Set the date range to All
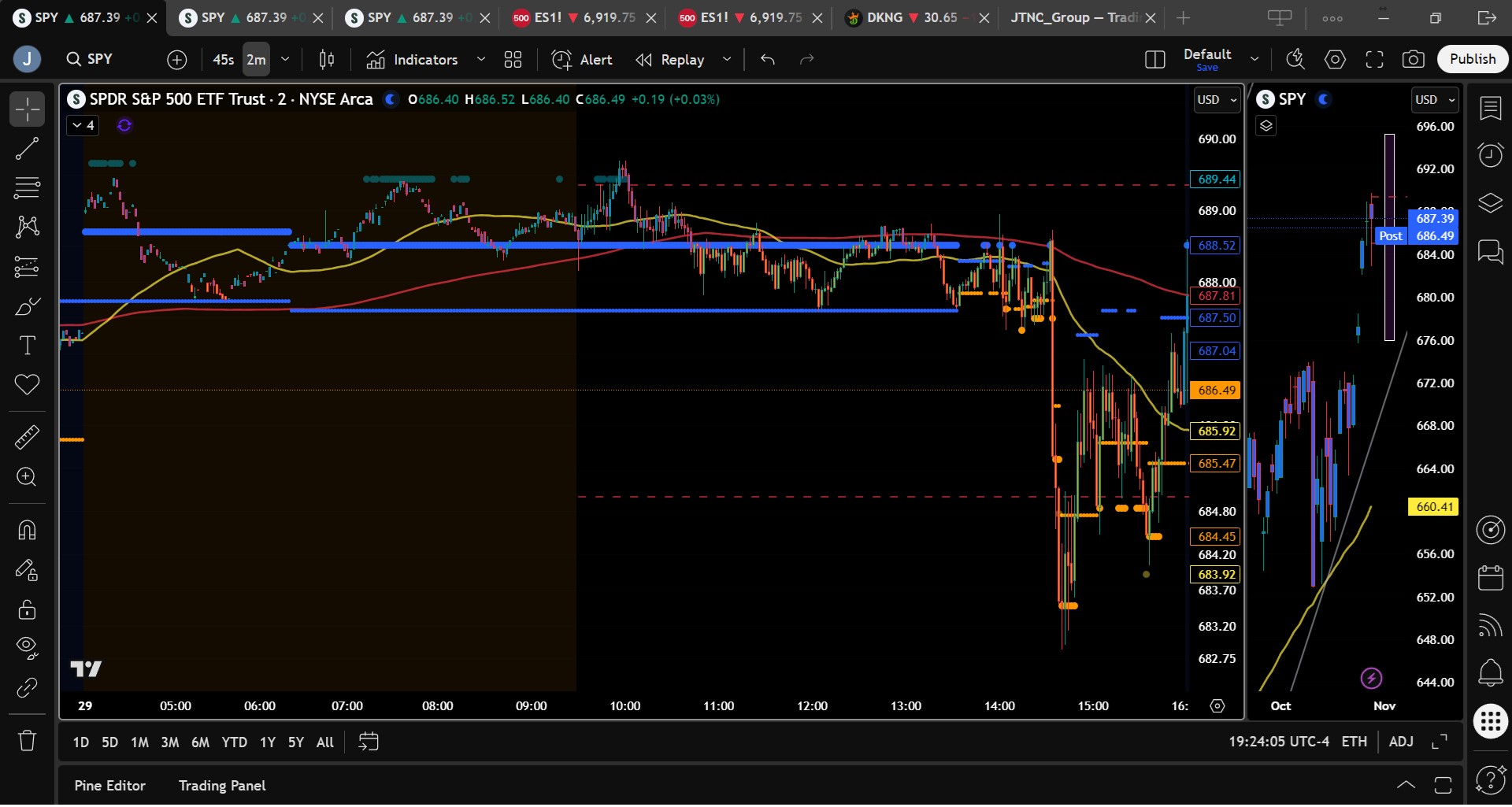Viewport: 1512px width, 807px height. point(324,742)
